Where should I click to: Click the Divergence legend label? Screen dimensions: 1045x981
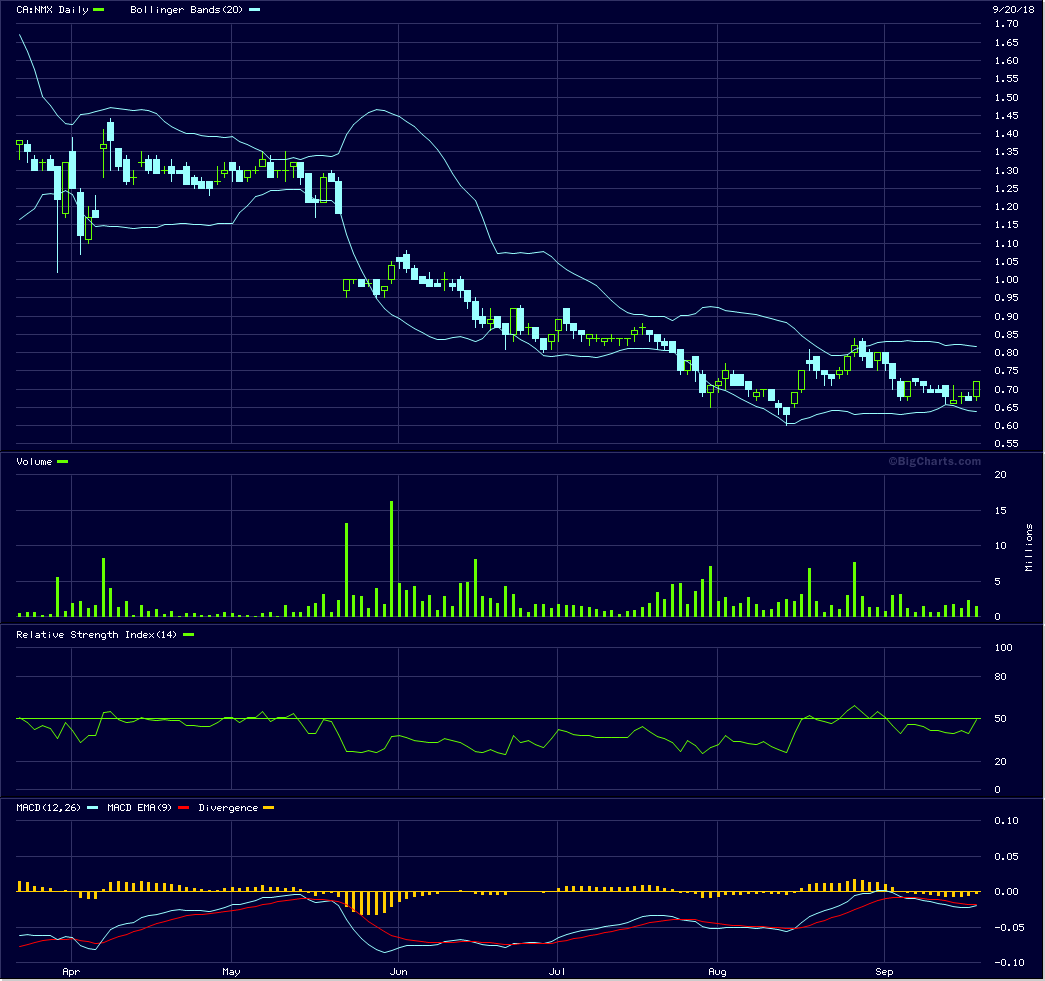pyautogui.click(x=228, y=808)
